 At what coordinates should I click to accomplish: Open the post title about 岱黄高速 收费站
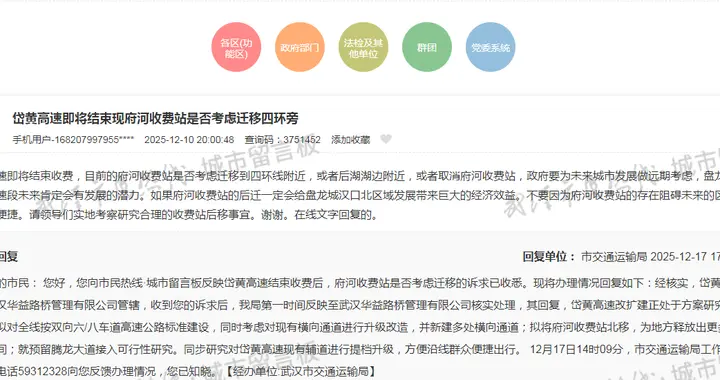[x=155, y=118]
